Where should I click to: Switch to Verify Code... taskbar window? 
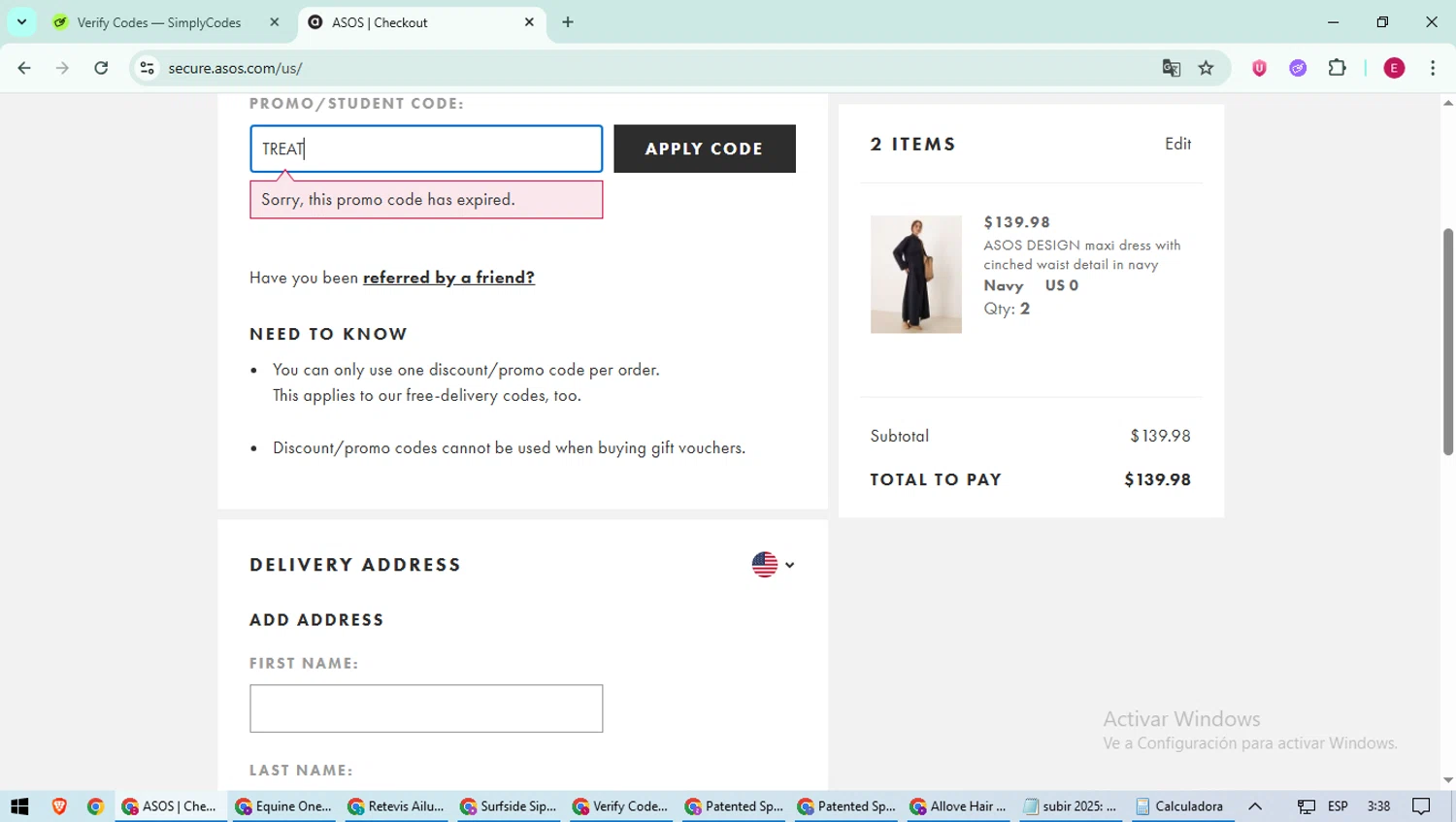pyautogui.click(x=621, y=806)
